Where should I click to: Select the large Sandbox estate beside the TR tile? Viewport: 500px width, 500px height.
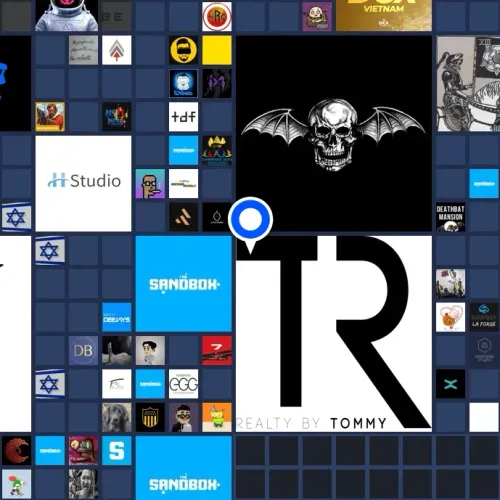183,284
